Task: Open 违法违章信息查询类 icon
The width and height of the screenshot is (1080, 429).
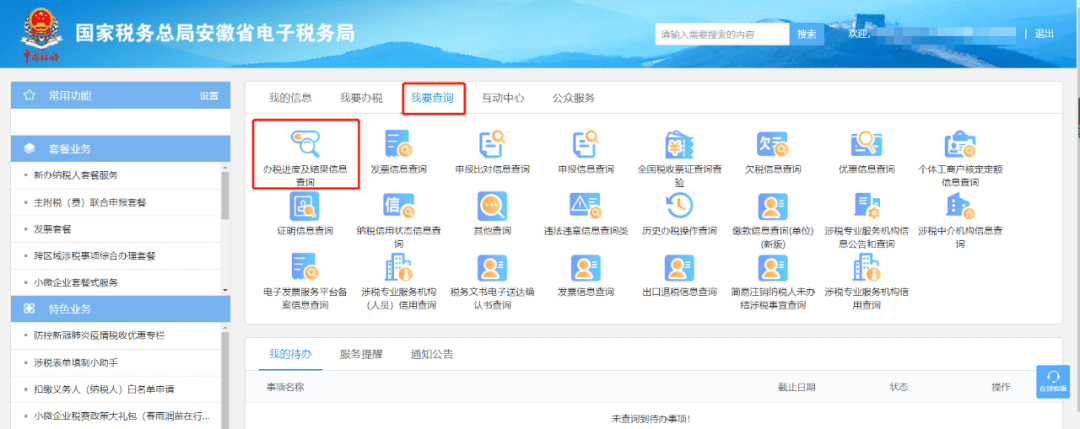Action: [x=585, y=205]
